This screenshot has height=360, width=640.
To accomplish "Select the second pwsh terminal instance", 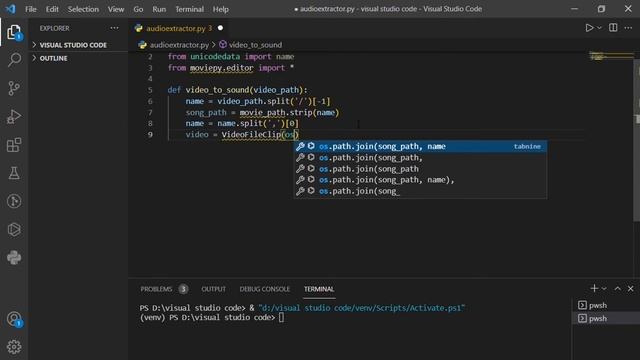I will pyautogui.click(x=606, y=318).
